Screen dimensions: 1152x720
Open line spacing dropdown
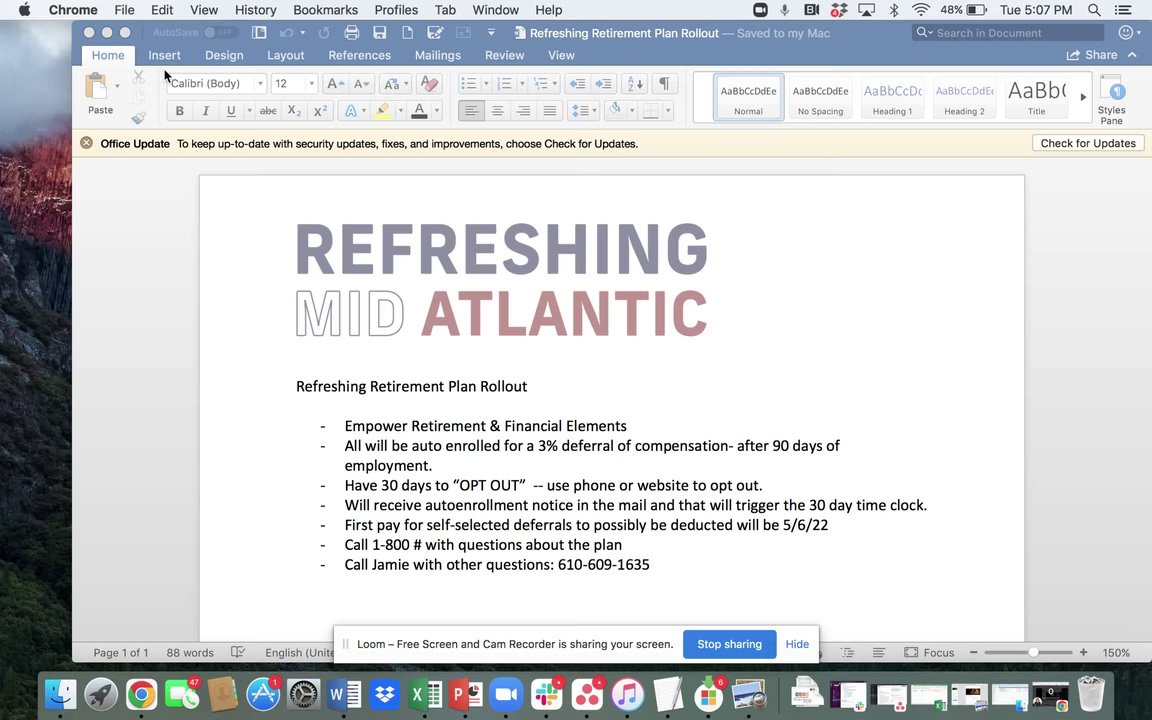[584, 111]
